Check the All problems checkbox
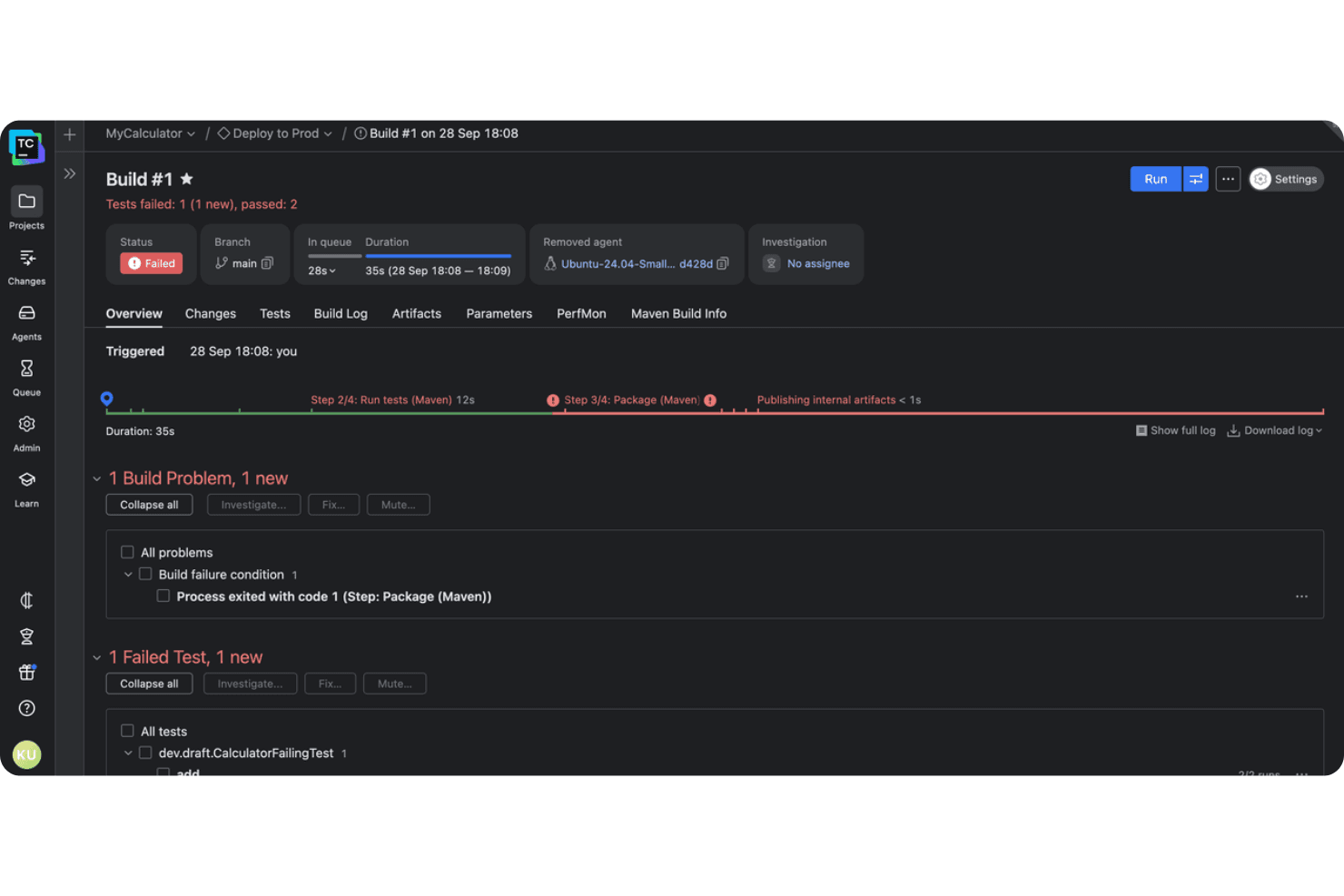1344x896 pixels. point(127,552)
